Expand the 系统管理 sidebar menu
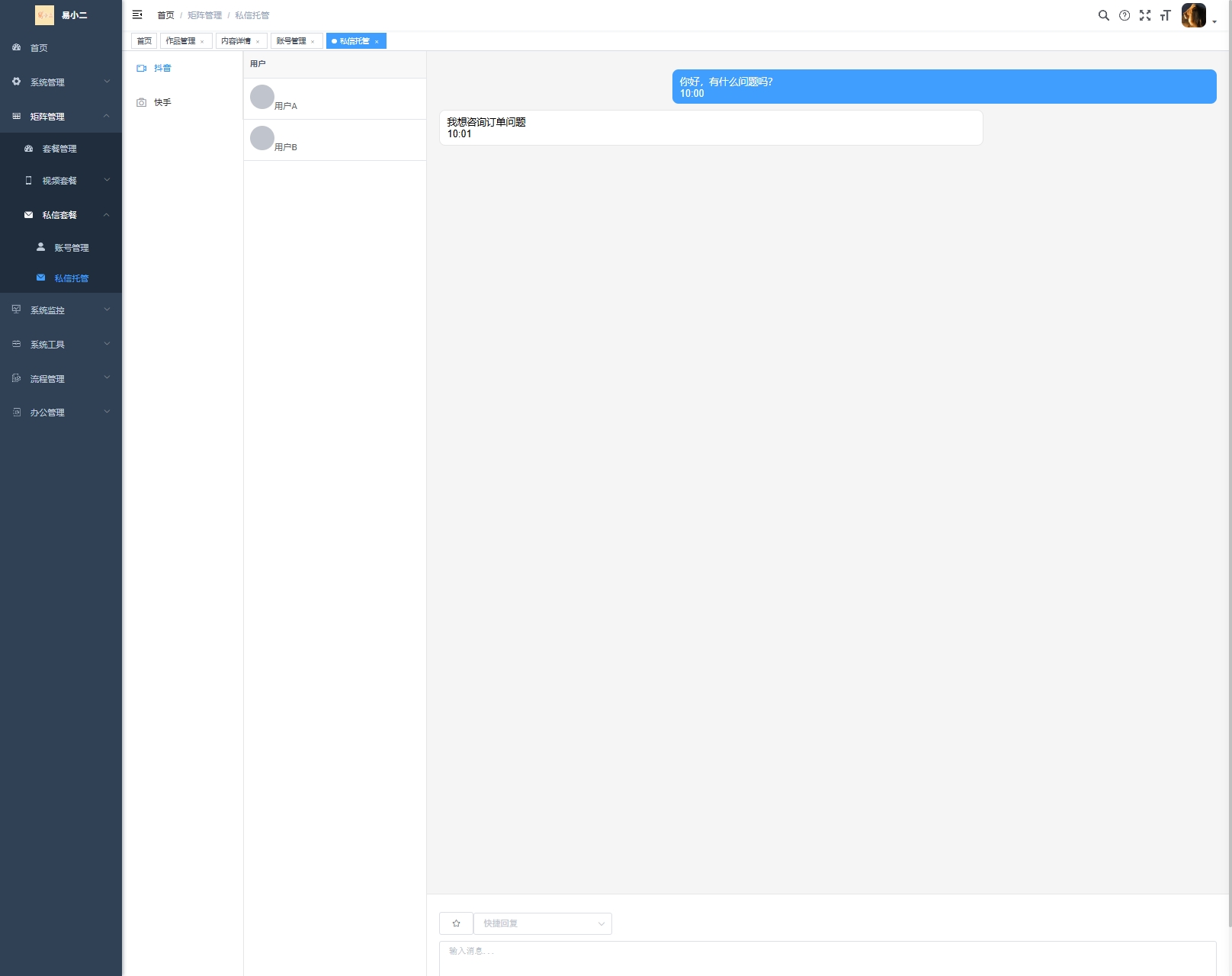Viewport: 1232px width, 976px height. (61, 82)
